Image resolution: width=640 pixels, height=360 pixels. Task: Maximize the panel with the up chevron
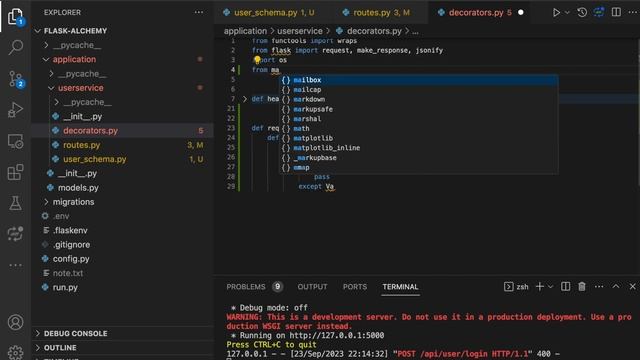click(616, 287)
